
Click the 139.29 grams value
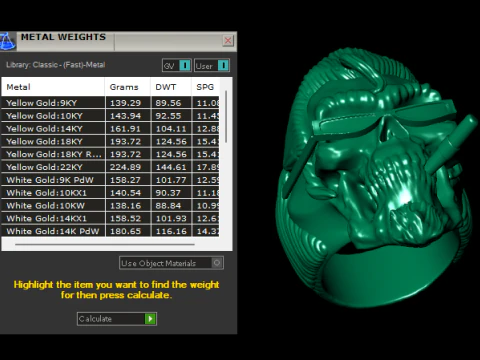click(126, 103)
